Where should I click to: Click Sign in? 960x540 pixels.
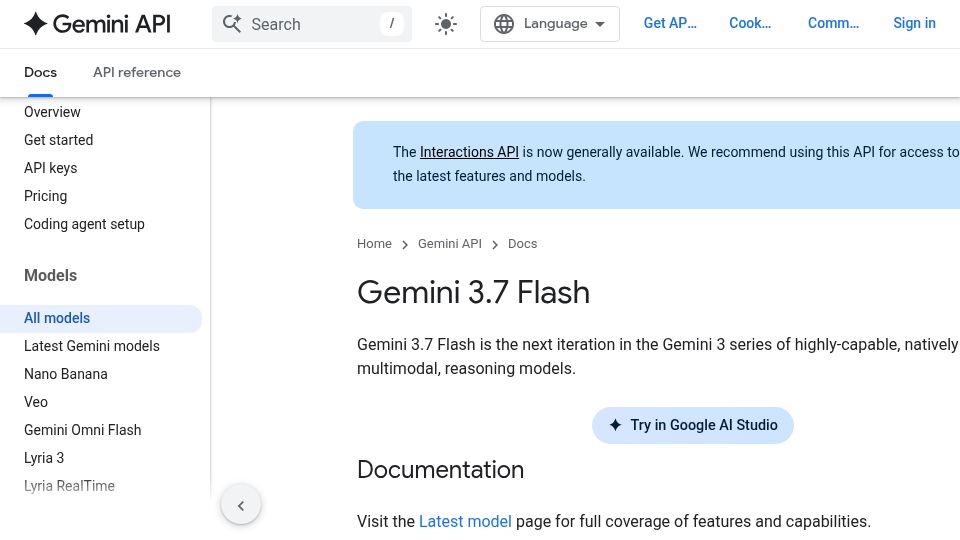[914, 23]
